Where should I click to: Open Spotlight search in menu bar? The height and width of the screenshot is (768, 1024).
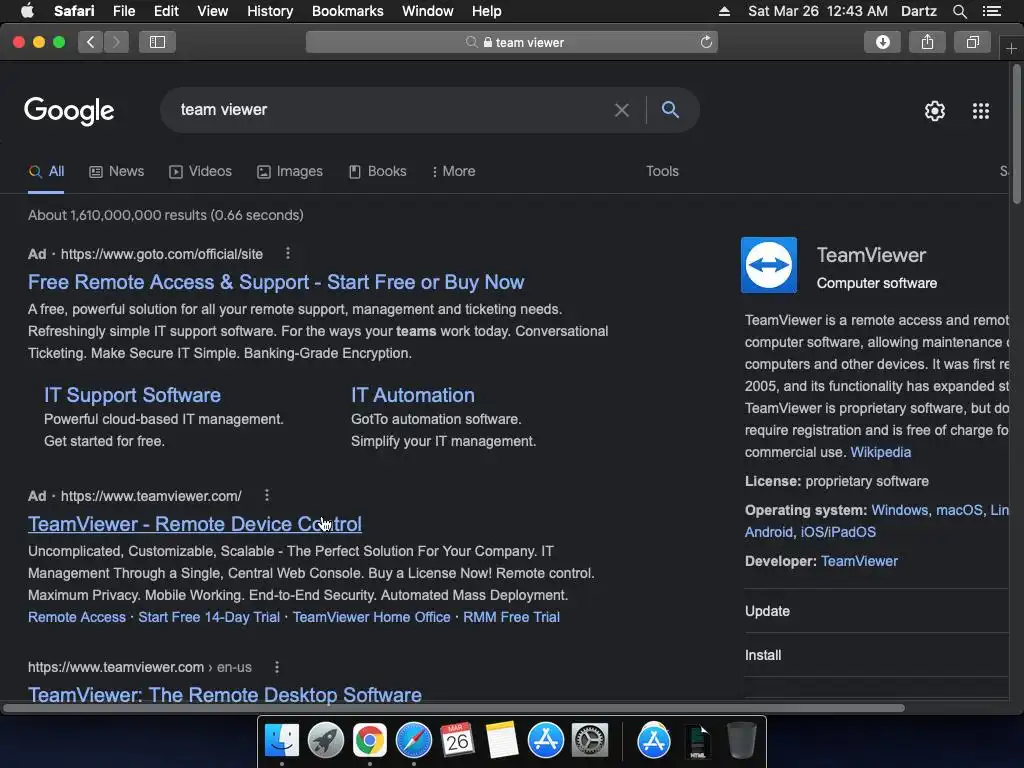(x=959, y=11)
